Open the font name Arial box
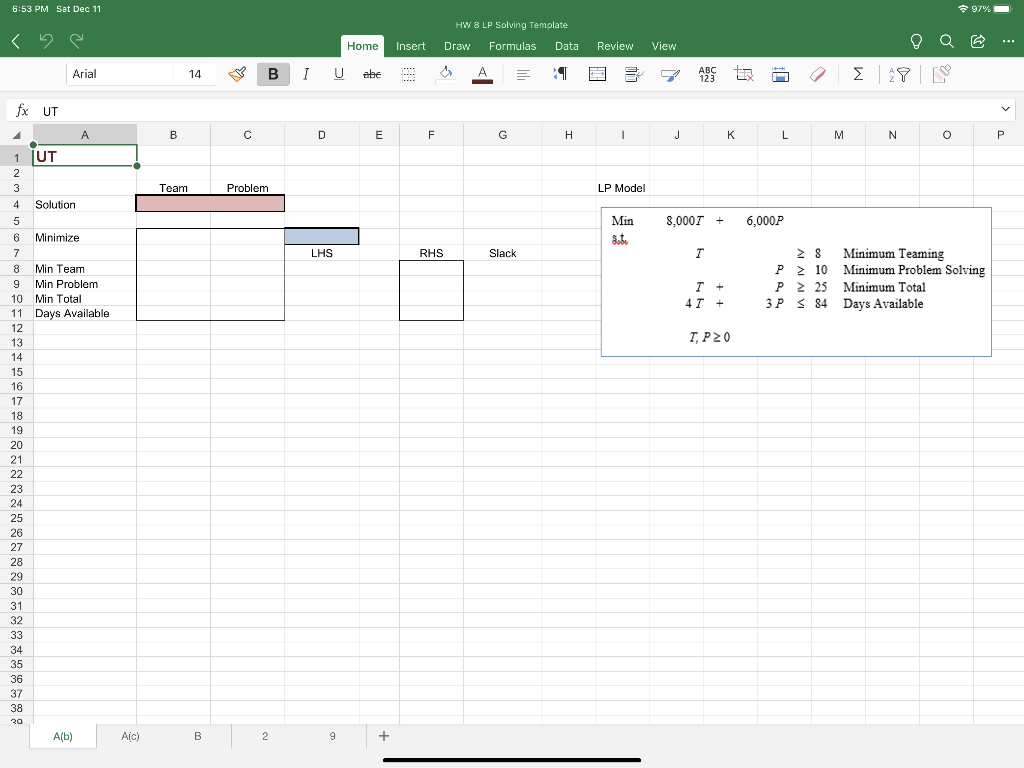The image size is (1024, 768). tap(120, 74)
